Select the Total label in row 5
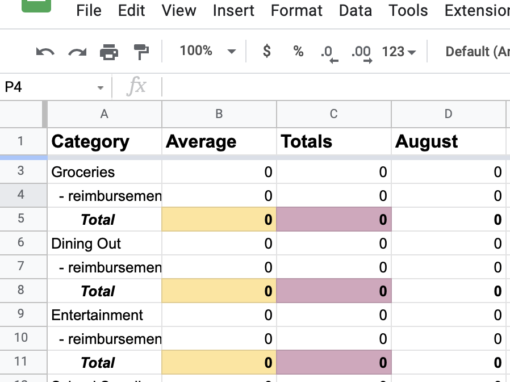510x382 pixels. [104, 219]
